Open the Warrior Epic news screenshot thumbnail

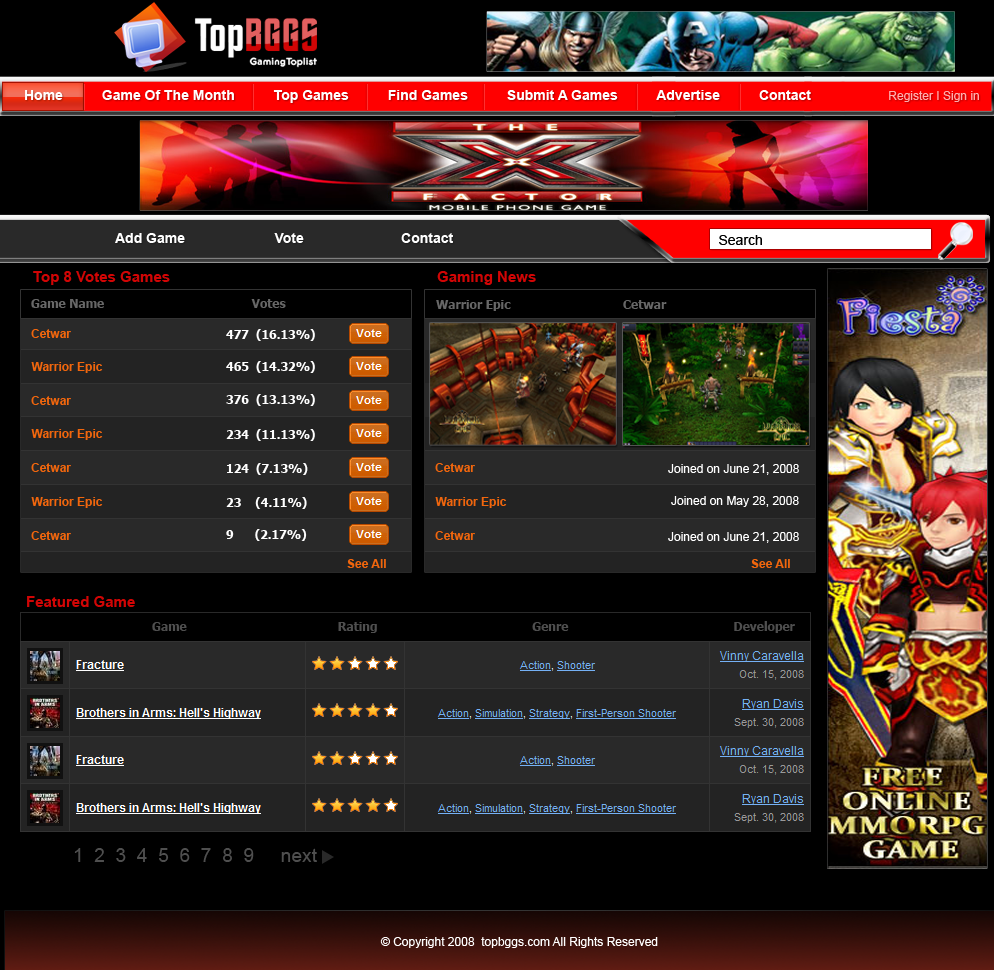pyautogui.click(x=523, y=384)
